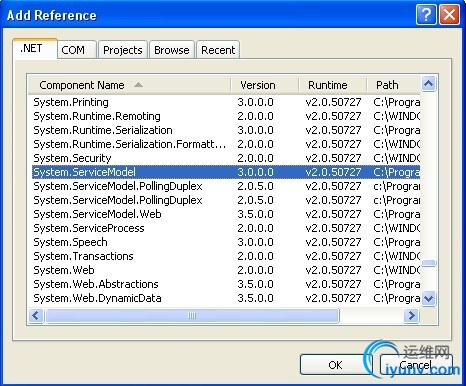Select System.Printing component

[x=226, y=102]
